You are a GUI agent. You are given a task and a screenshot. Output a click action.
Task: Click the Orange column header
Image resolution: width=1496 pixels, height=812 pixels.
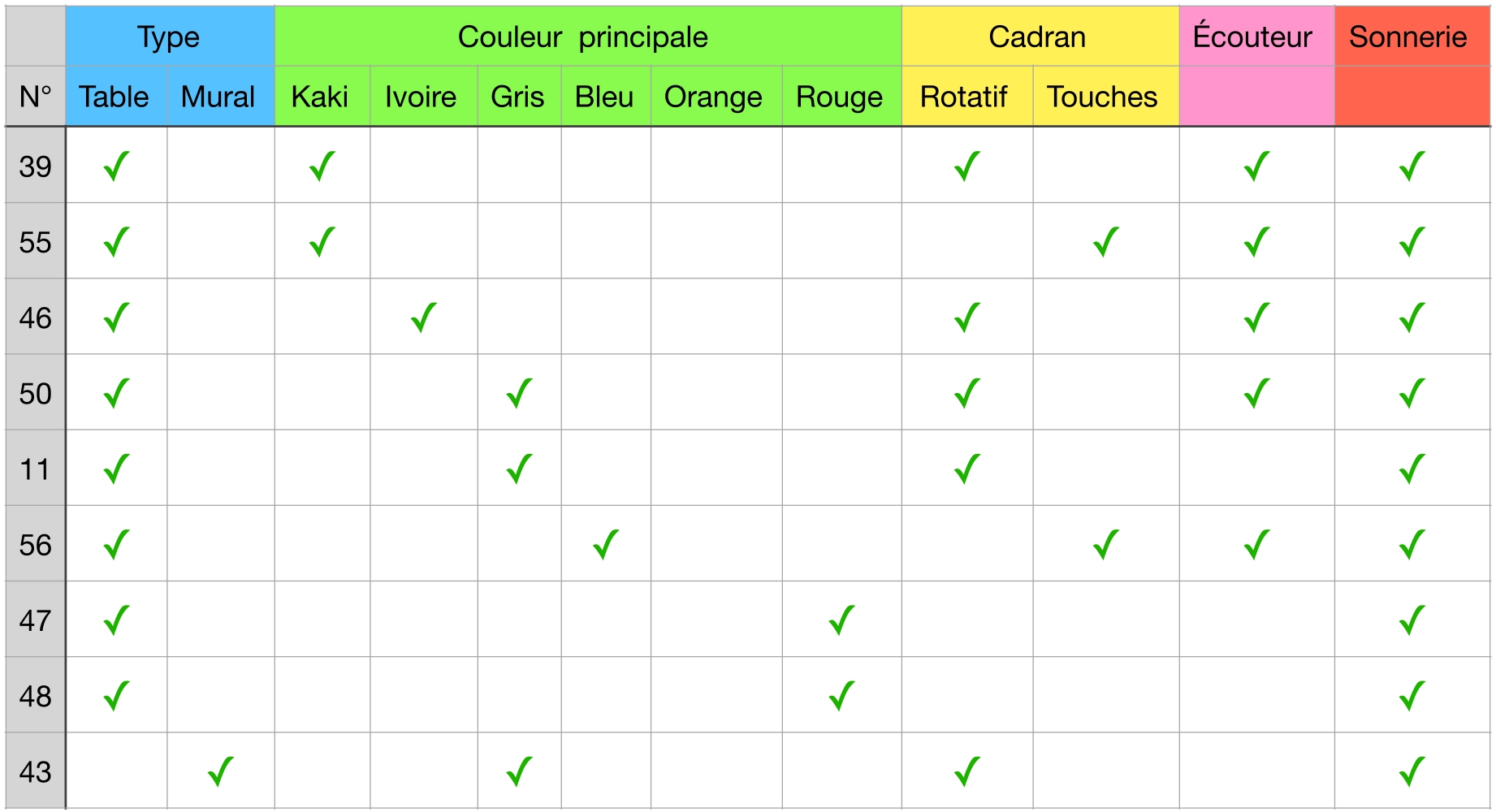(713, 97)
